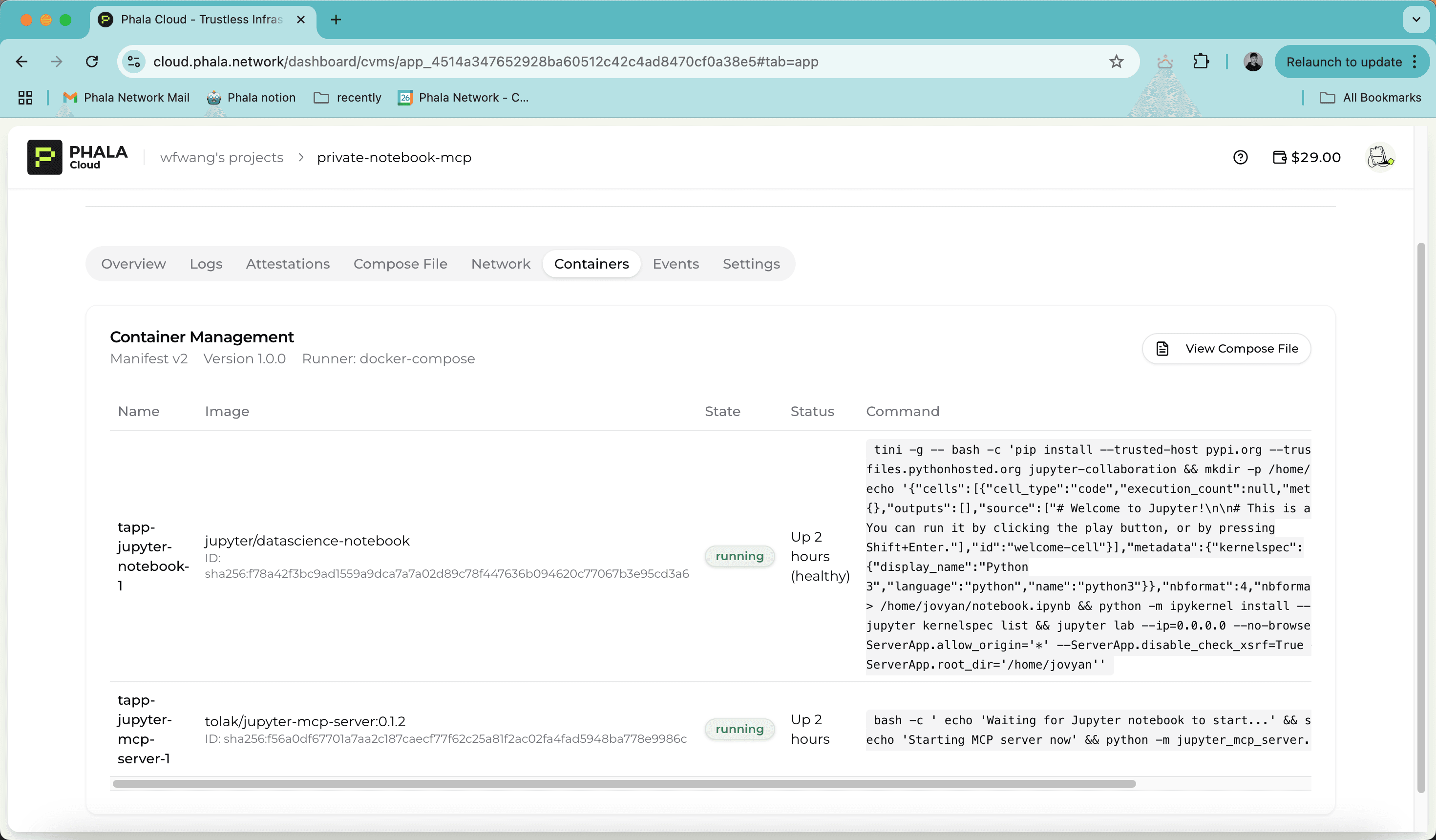Open the browser extensions puzzle icon
This screenshot has height=840, width=1436.
tap(1201, 62)
